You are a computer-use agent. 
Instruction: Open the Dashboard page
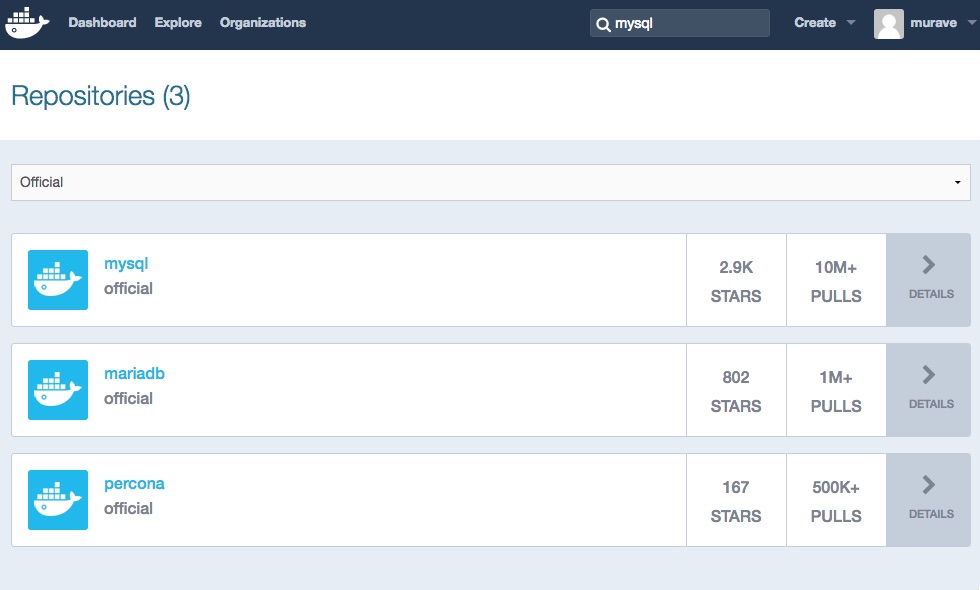tap(102, 22)
